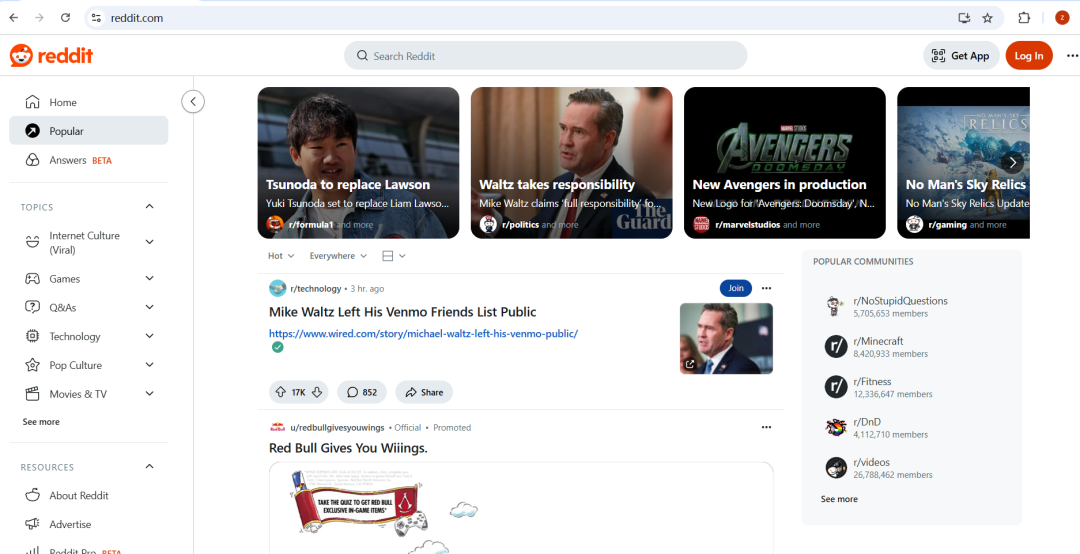Bookmark this page with the star icon
This screenshot has width=1080, height=554.
(987, 18)
